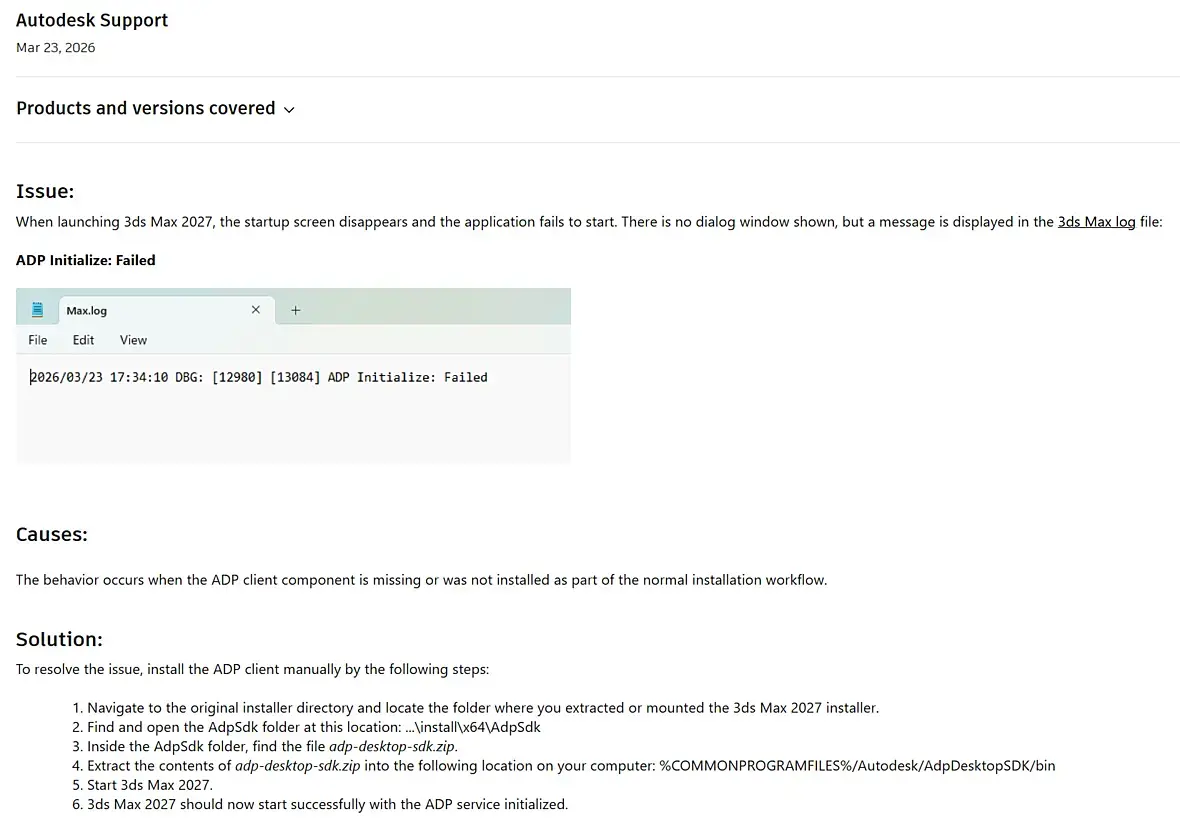
Task: Open the View menu in Notepad
Action: (x=133, y=340)
